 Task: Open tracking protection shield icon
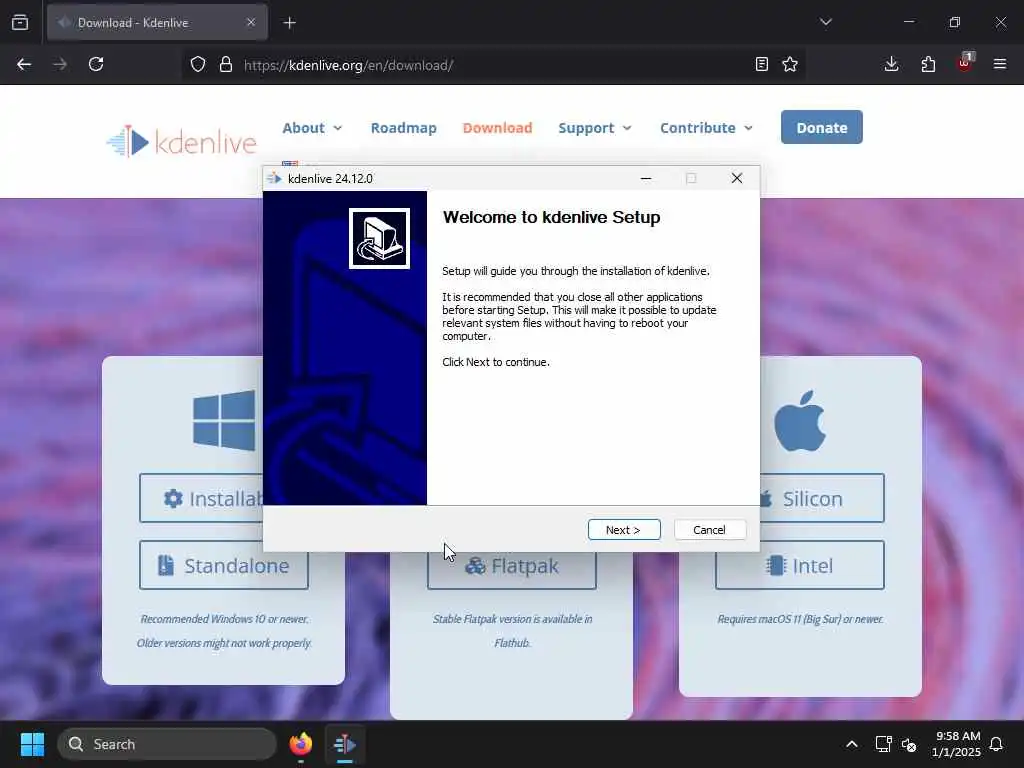[198, 64]
